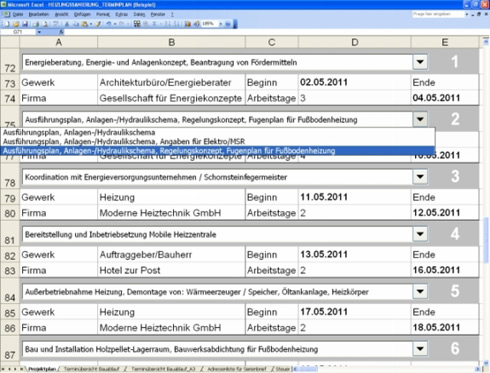This screenshot has width=490, height=373.
Task: Switch to the Terminübersicht Bauablauf_A3 sheet tab
Action: pos(163,369)
